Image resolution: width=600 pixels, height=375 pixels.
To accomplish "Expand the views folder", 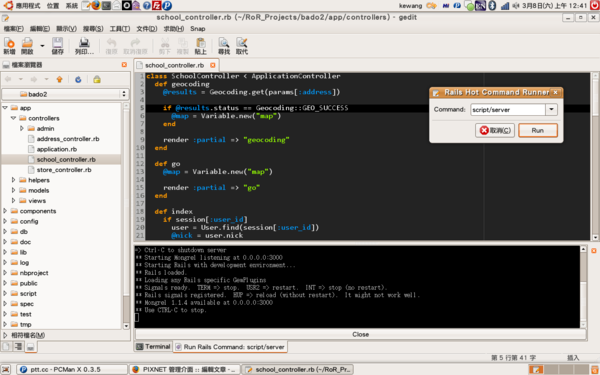I will coord(13,201).
